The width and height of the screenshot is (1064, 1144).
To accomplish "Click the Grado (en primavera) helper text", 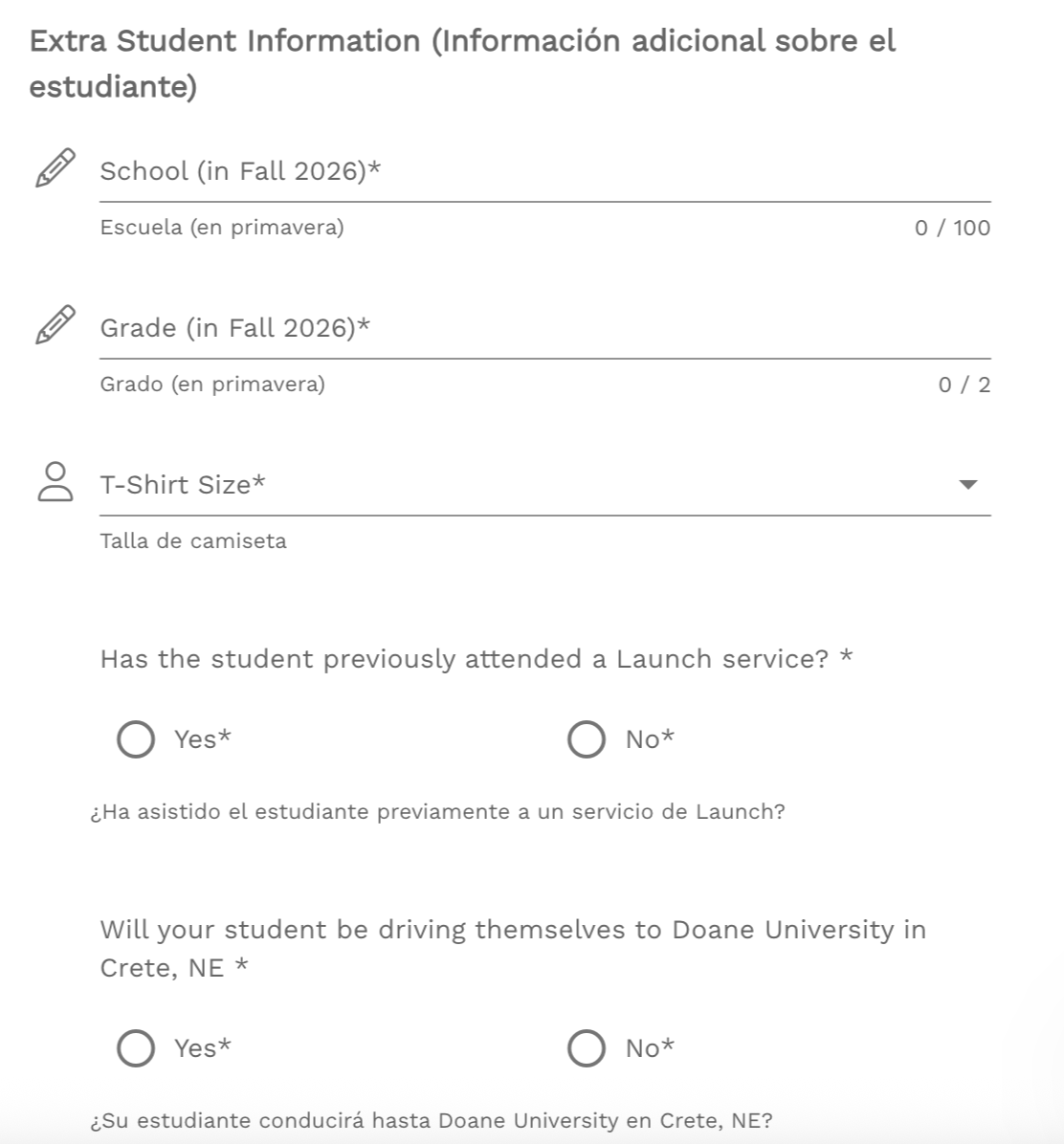I will coord(212,385).
